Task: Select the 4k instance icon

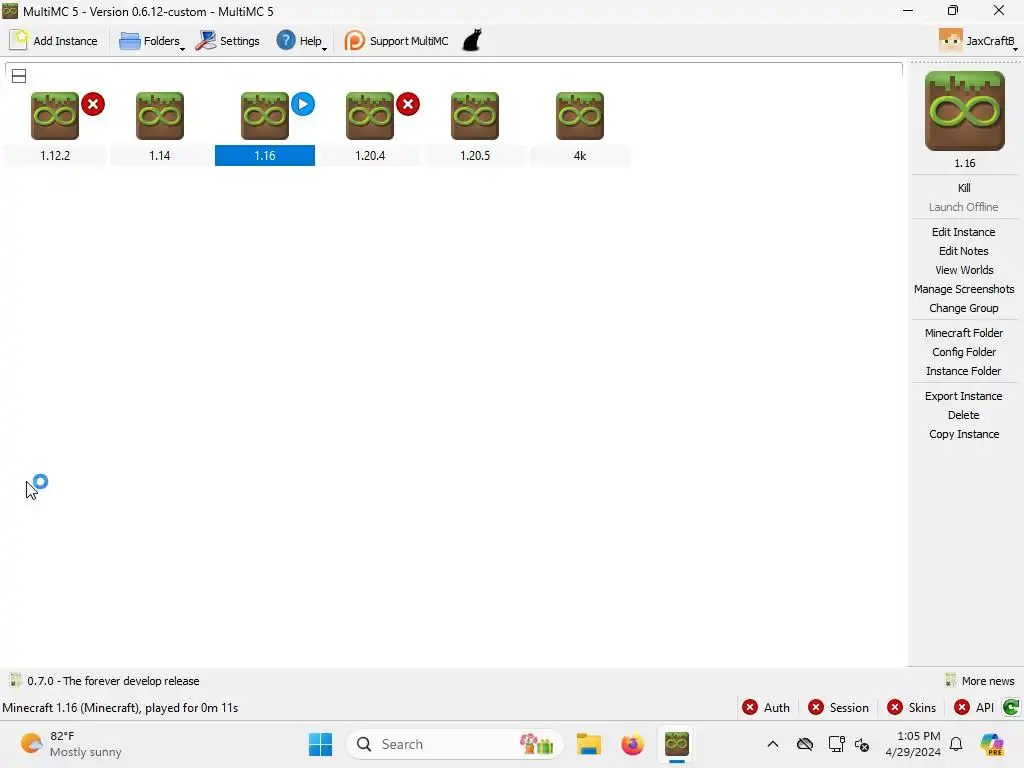Action: tap(580, 116)
